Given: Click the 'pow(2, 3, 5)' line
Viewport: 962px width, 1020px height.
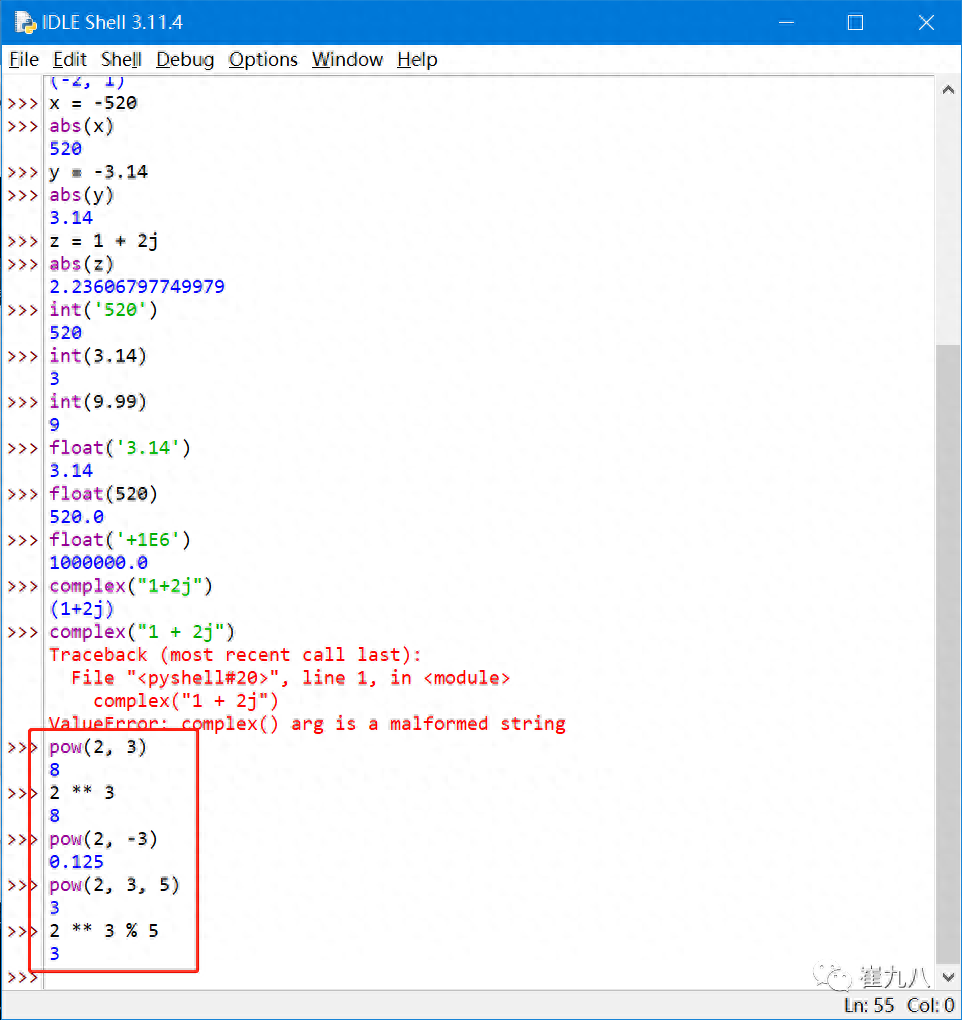Looking at the screenshot, I should click(114, 885).
